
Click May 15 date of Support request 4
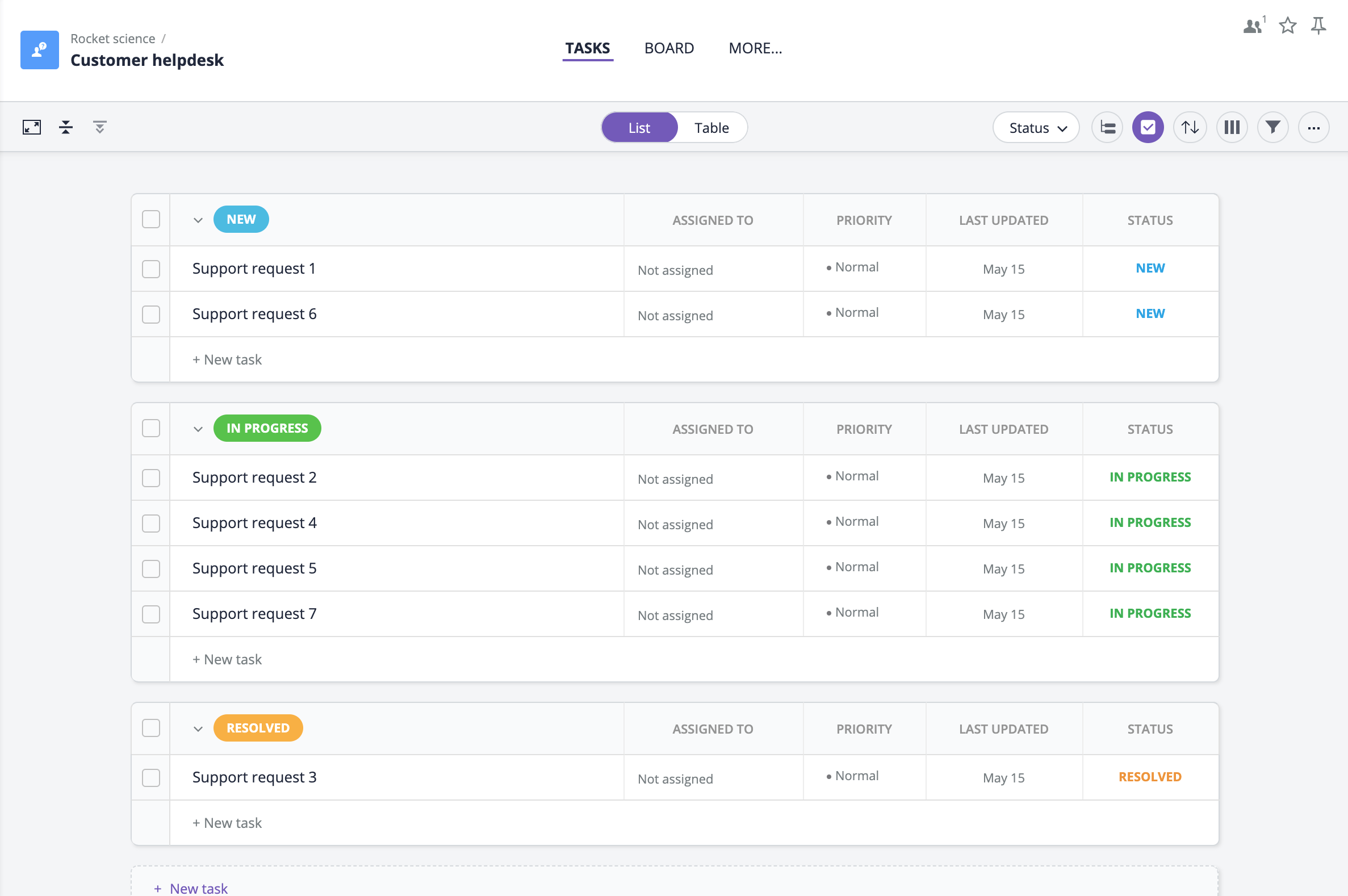point(1003,524)
